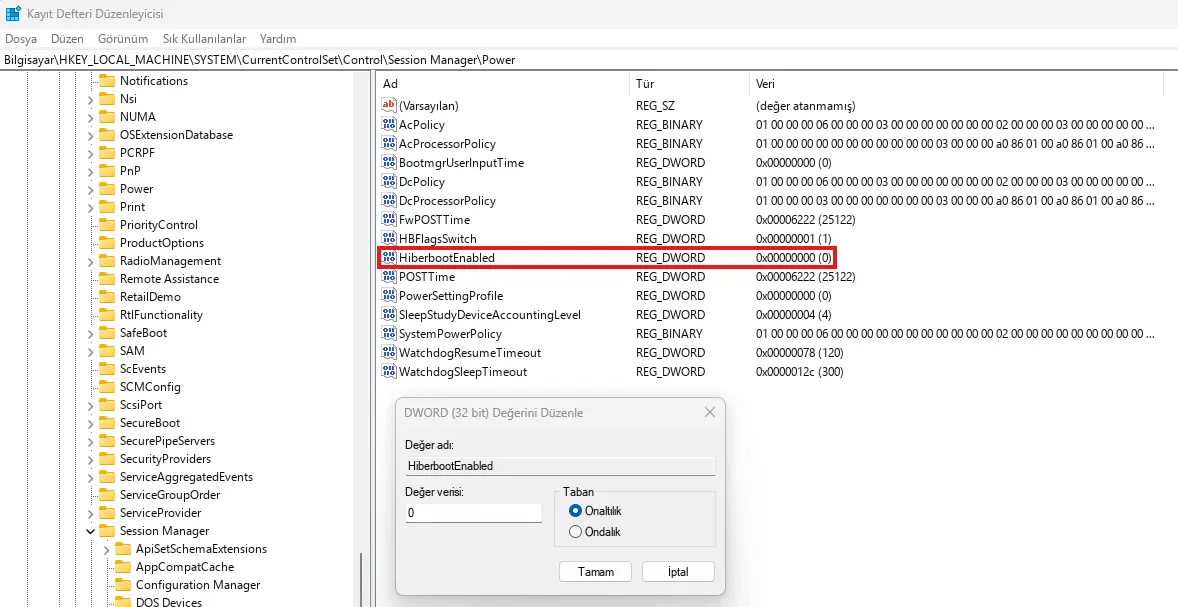The width and height of the screenshot is (1178, 607).
Task: Select the DcProcessorPolicy value icon
Action: tap(388, 200)
